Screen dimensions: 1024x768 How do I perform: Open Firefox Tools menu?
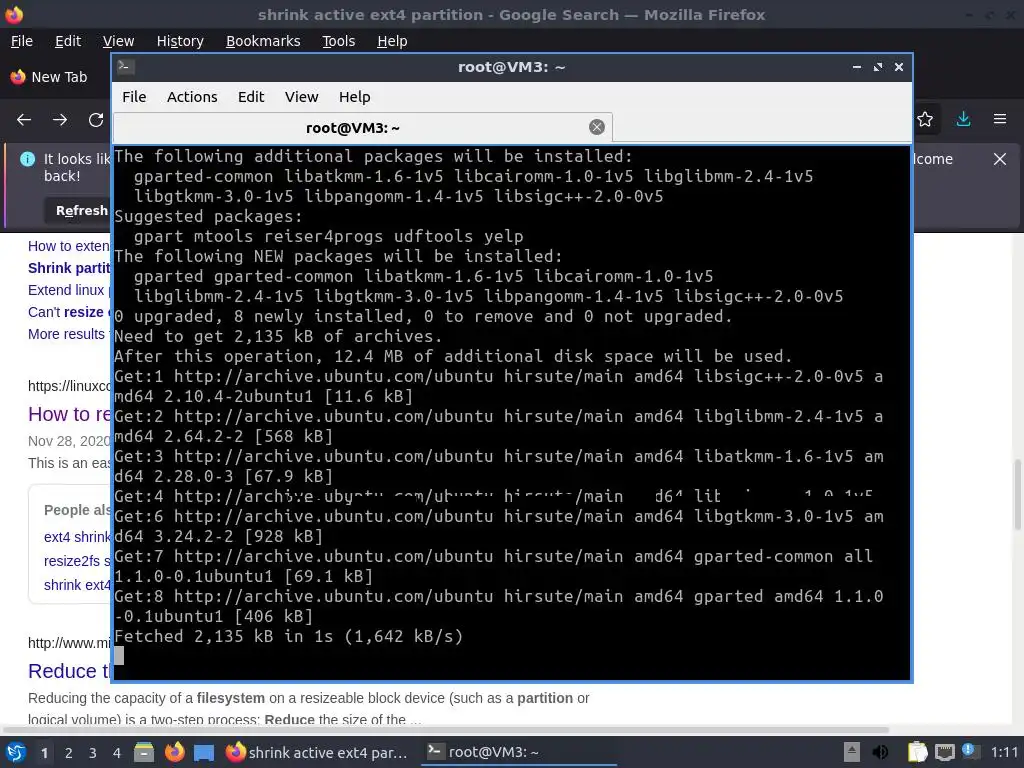coord(338,40)
